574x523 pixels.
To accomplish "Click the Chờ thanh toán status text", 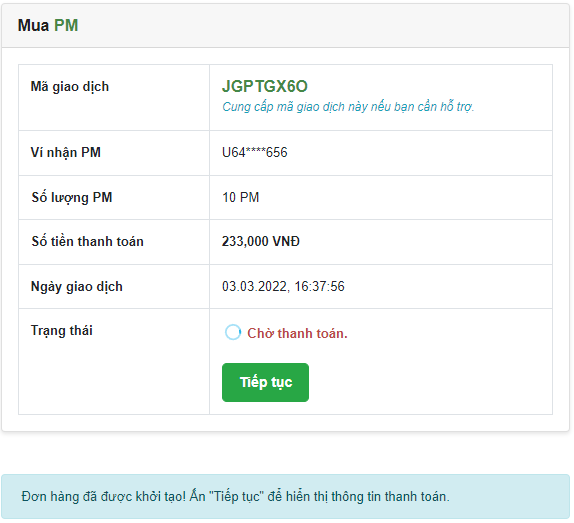I will pos(297,333).
